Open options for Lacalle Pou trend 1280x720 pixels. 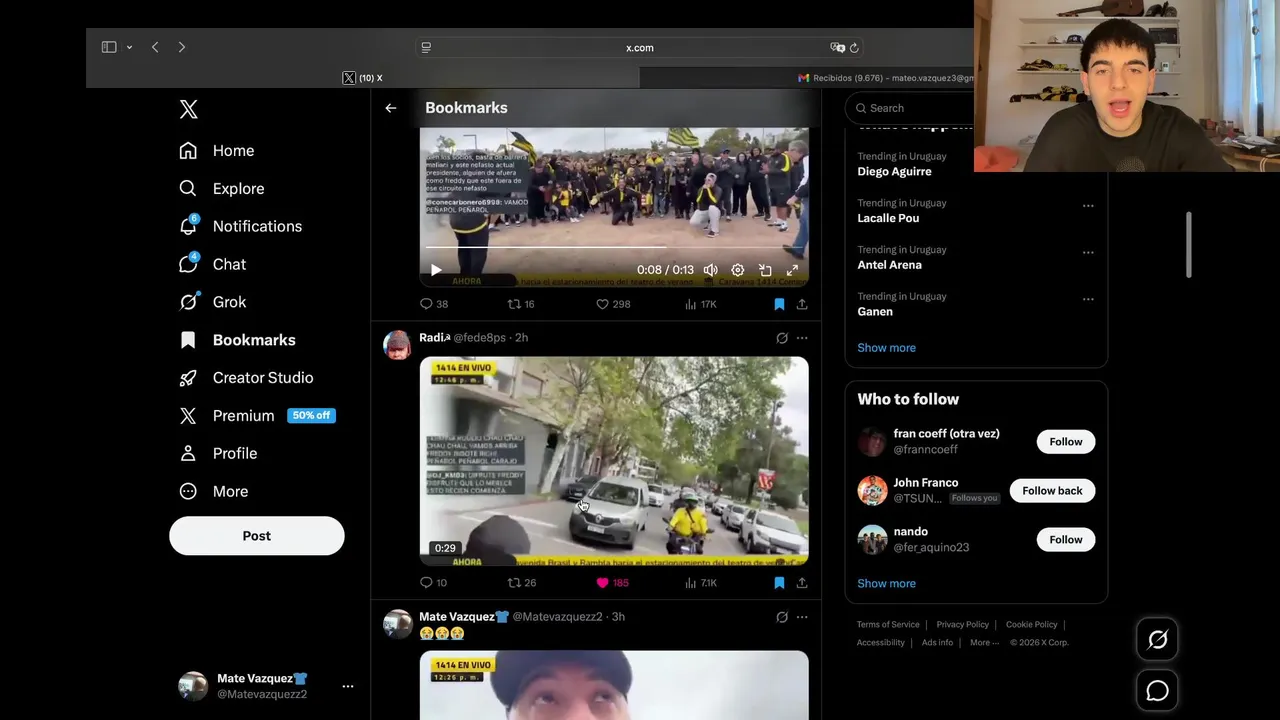click(1088, 206)
